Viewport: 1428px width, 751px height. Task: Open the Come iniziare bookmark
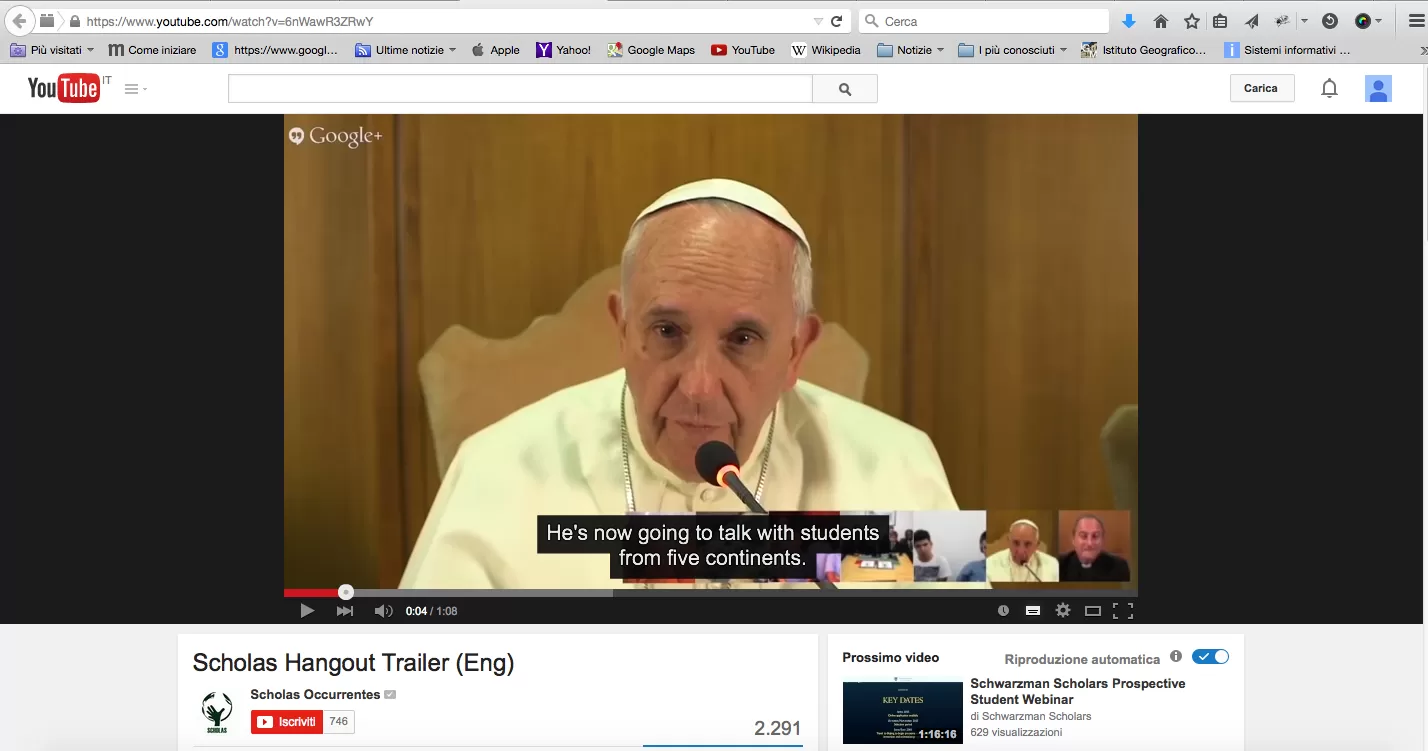(x=152, y=50)
